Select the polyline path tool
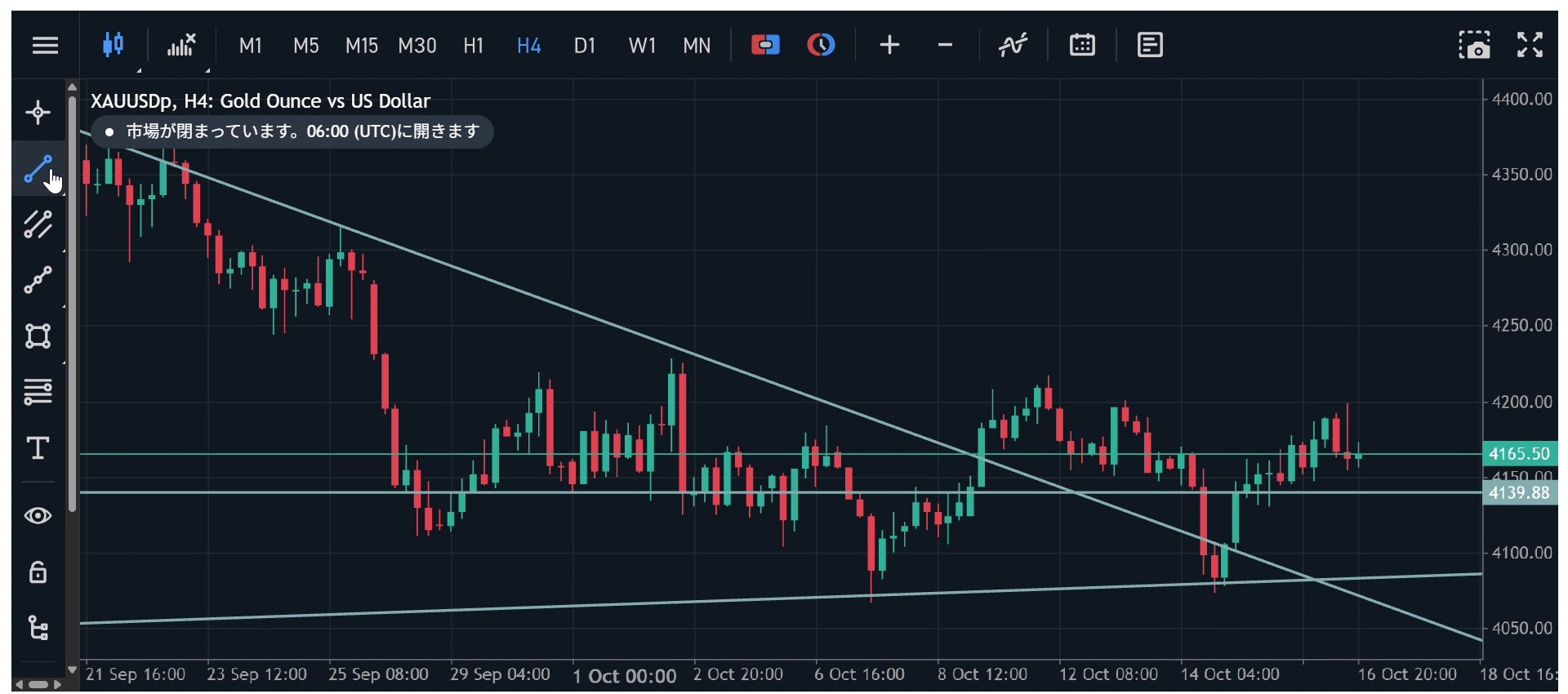 click(x=38, y=280)
